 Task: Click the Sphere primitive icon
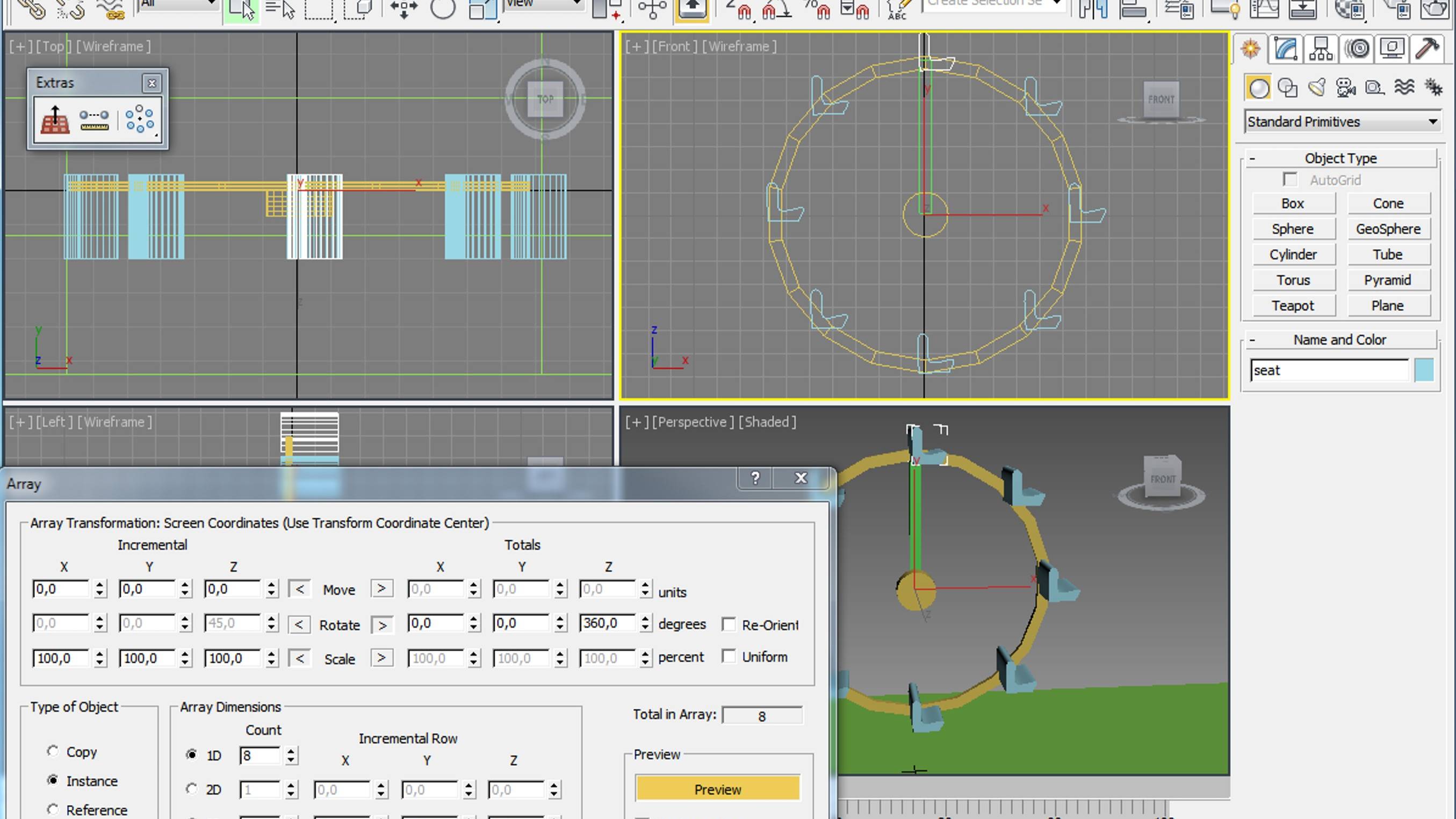(1293, 228)
